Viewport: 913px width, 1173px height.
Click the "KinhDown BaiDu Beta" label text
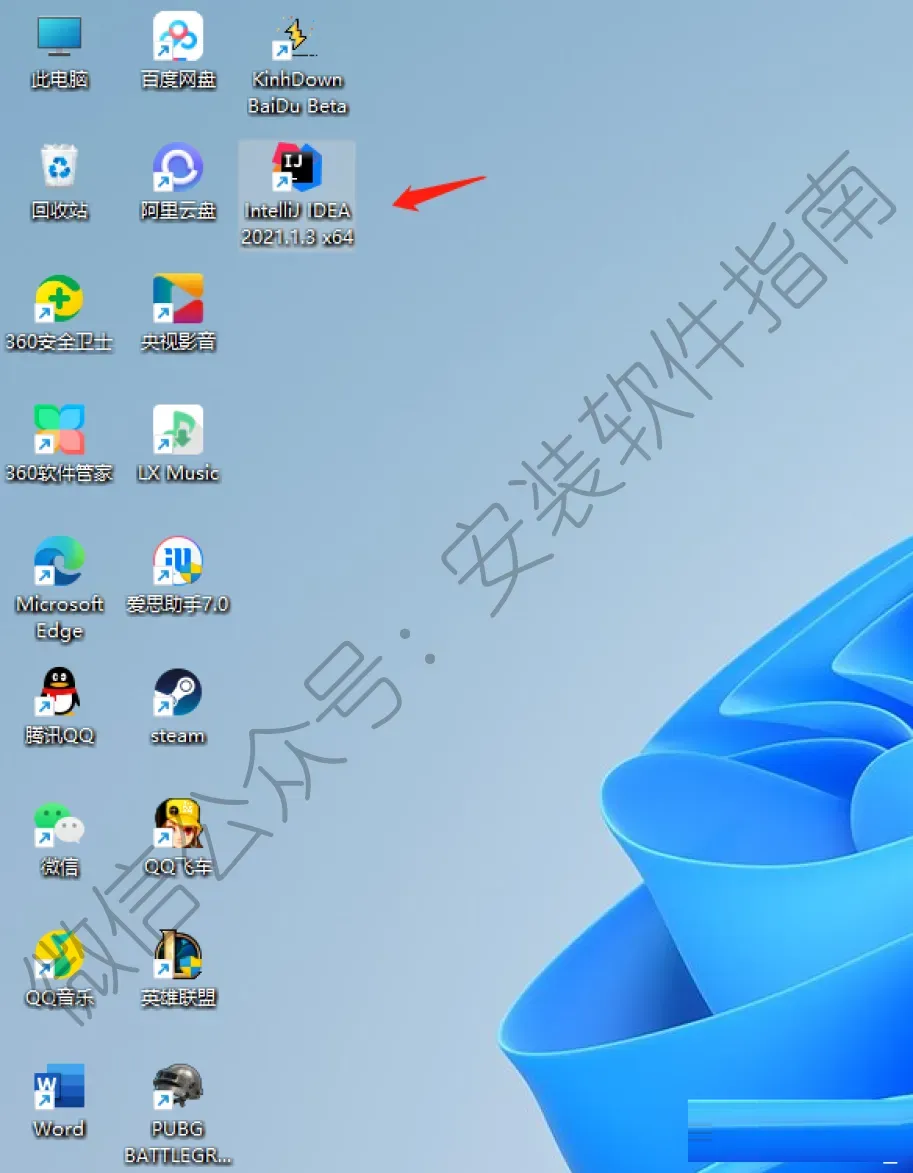coord(297,93)
